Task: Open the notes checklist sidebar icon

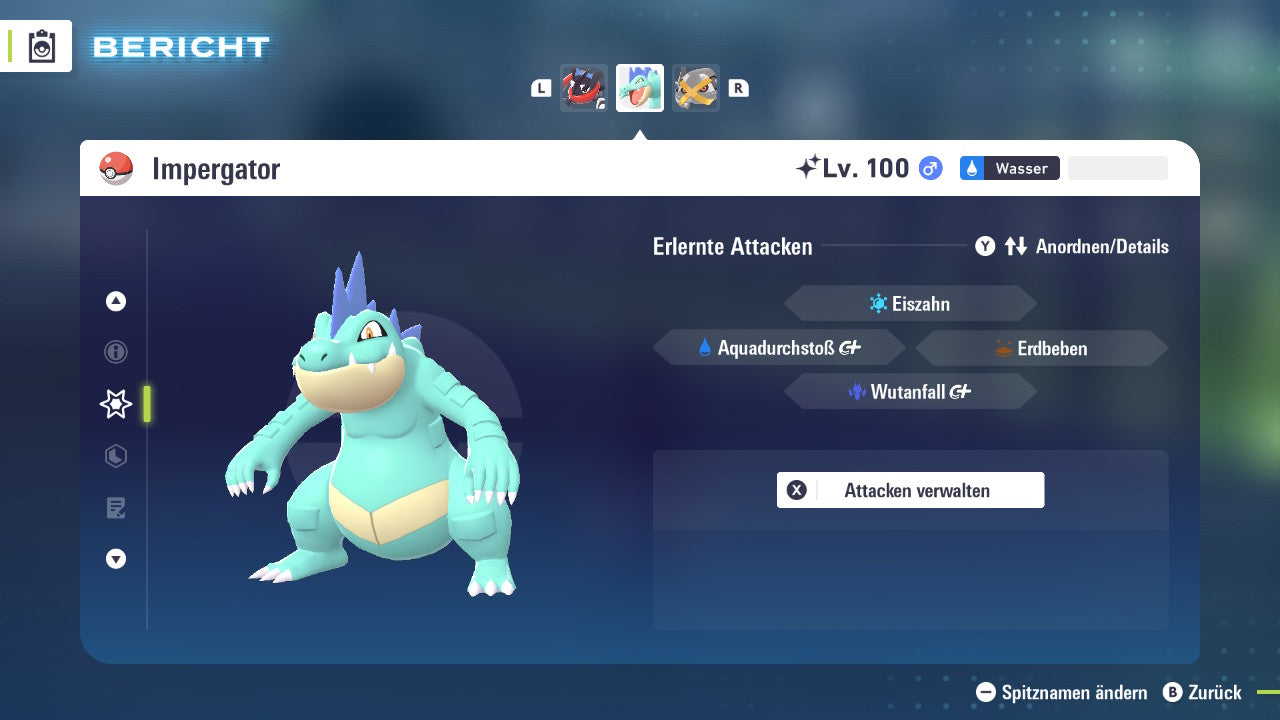Action: (x=116, y=508)
